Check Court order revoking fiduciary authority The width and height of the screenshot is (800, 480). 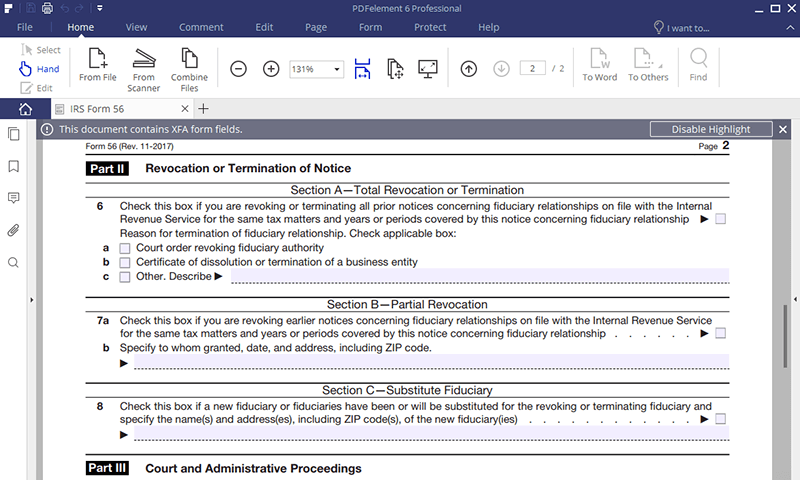(x=124, y=248)
